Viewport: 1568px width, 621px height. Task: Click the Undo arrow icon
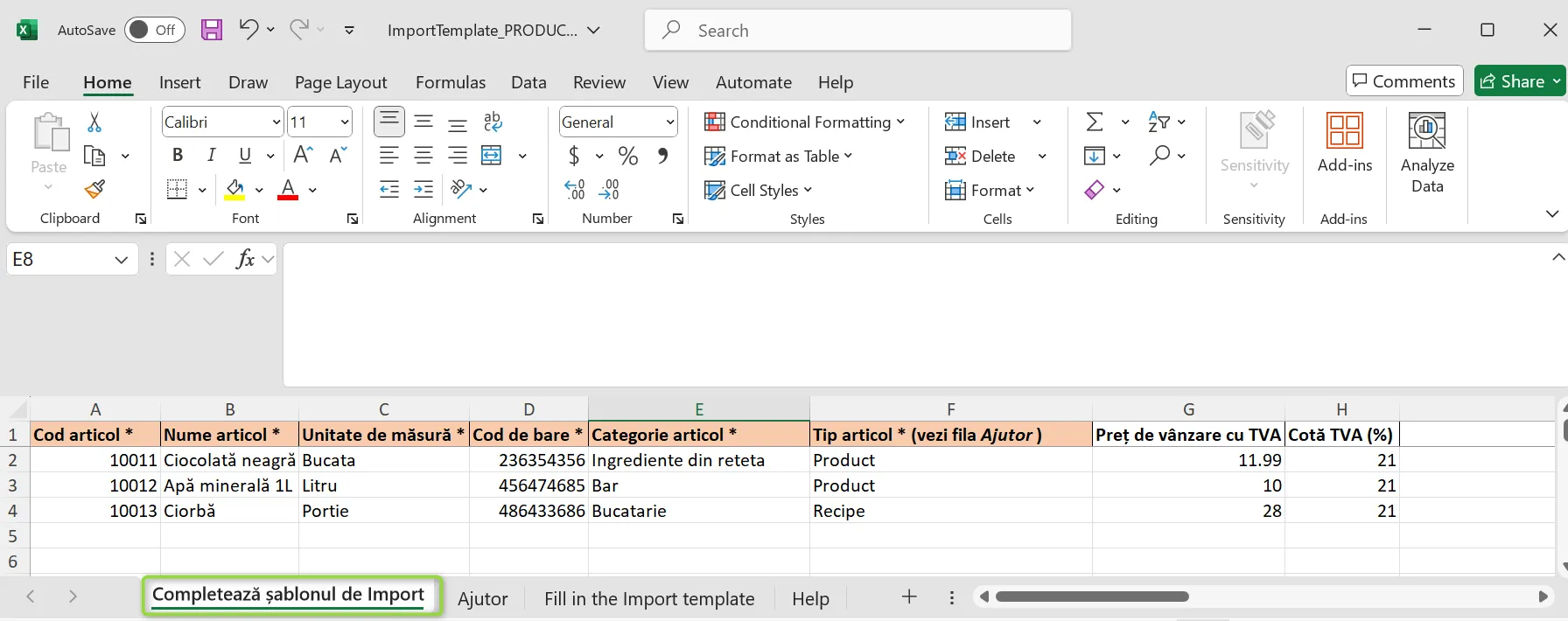click(248, 30)
